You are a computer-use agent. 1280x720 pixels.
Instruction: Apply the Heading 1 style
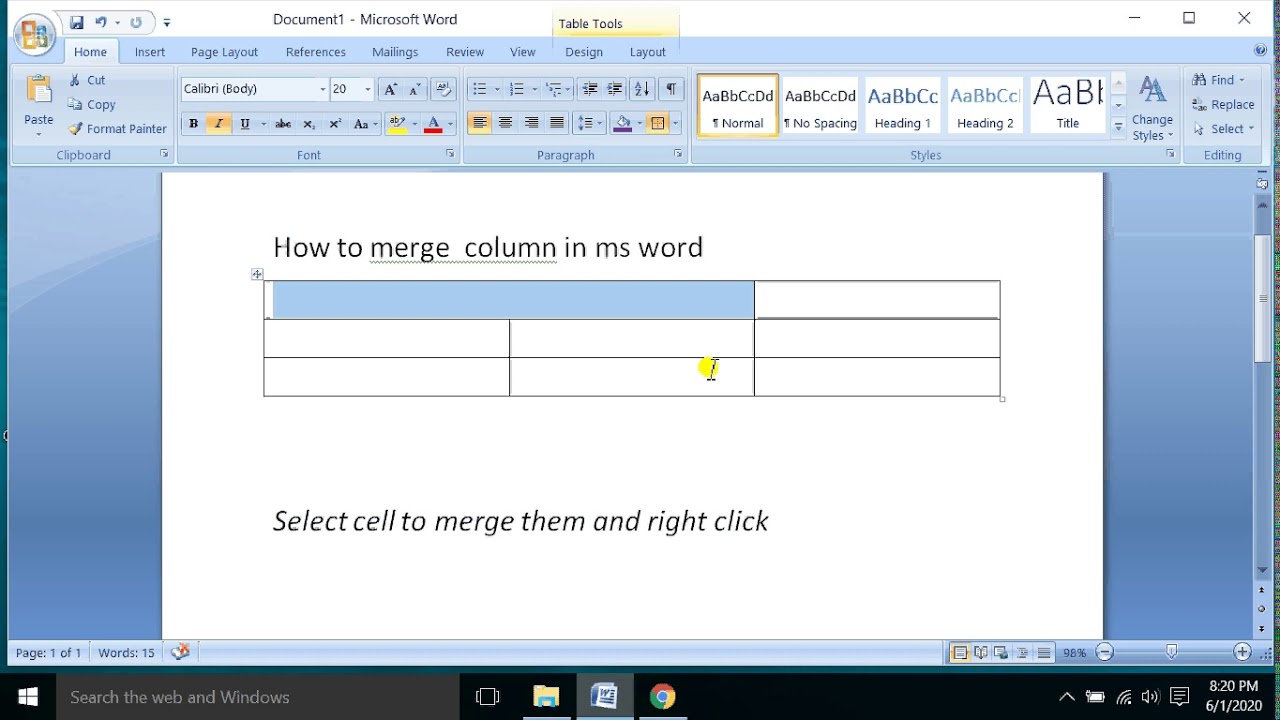(903, 106)
